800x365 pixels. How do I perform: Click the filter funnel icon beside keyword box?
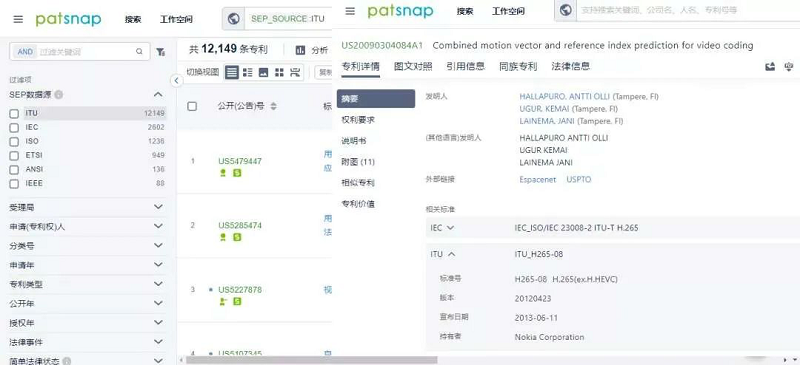(x=161, y=52)
